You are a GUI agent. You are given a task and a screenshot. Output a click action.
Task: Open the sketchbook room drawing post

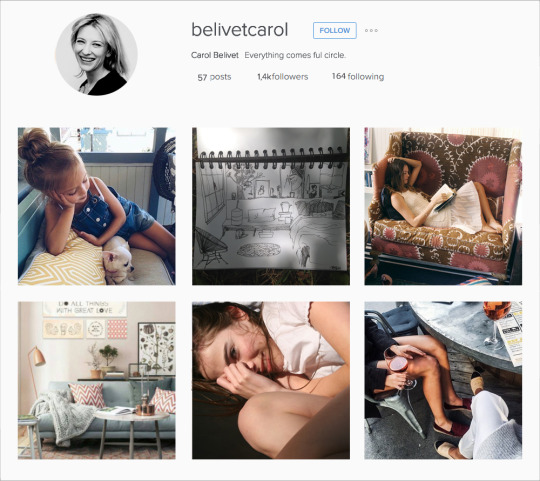pyautogui.click(x=271, y=206)
